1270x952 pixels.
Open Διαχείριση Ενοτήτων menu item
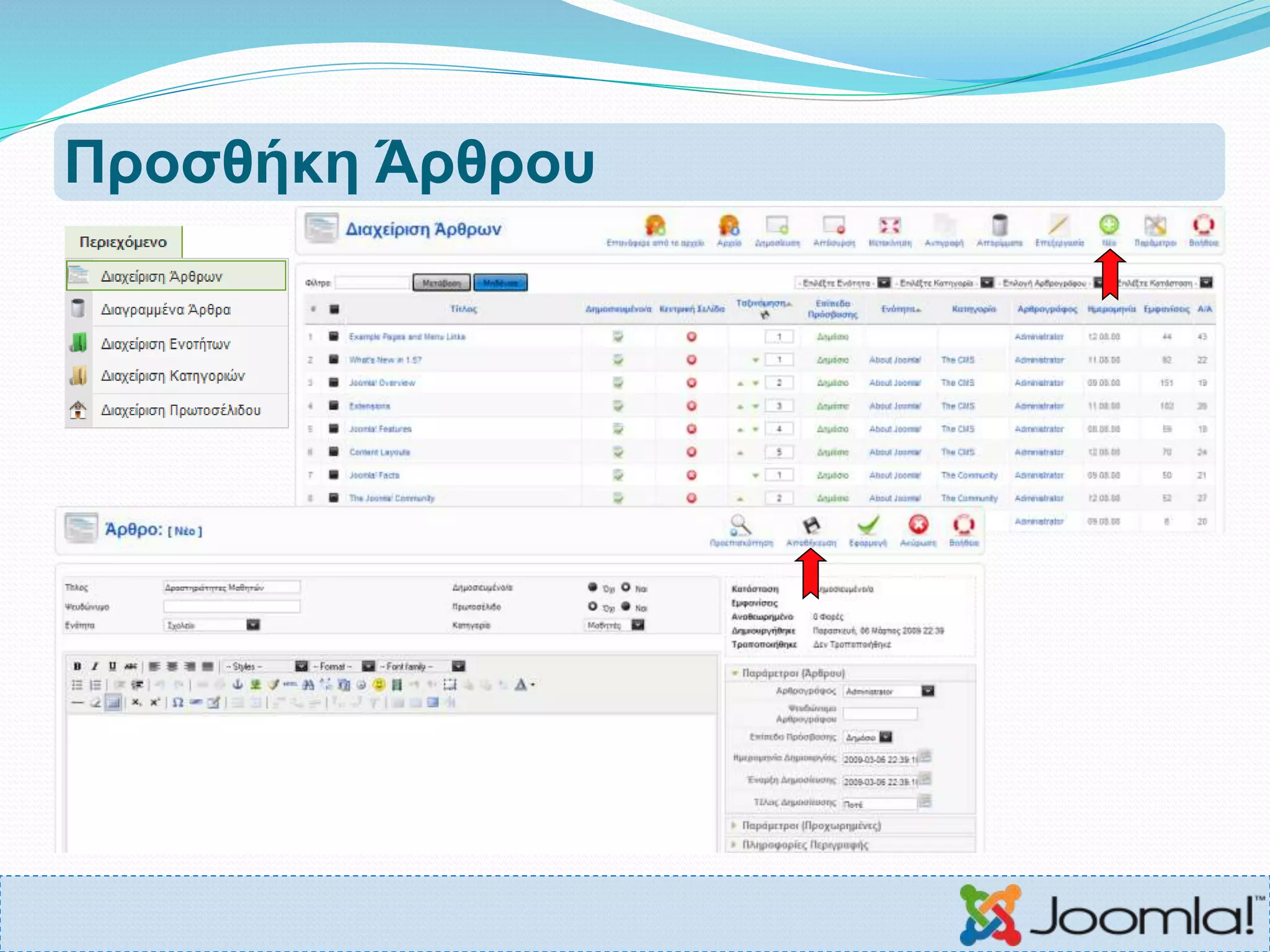(166, 344)
